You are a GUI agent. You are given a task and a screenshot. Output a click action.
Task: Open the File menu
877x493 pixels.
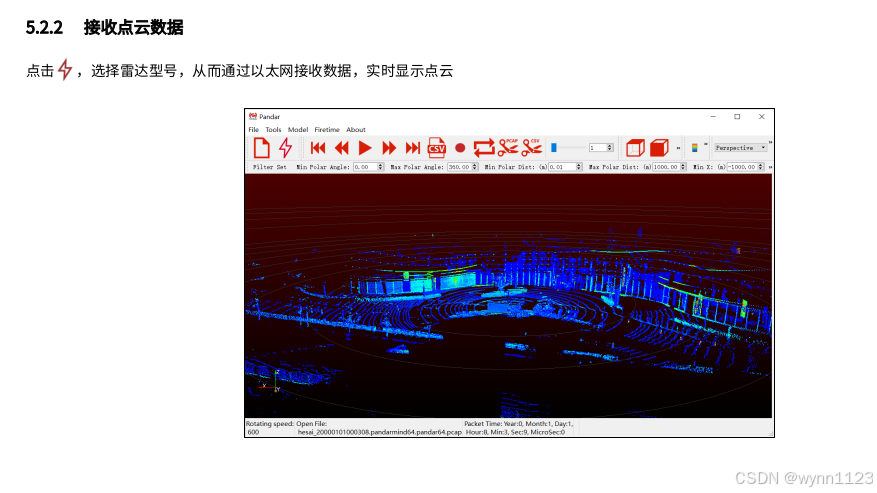click(253, 130)
